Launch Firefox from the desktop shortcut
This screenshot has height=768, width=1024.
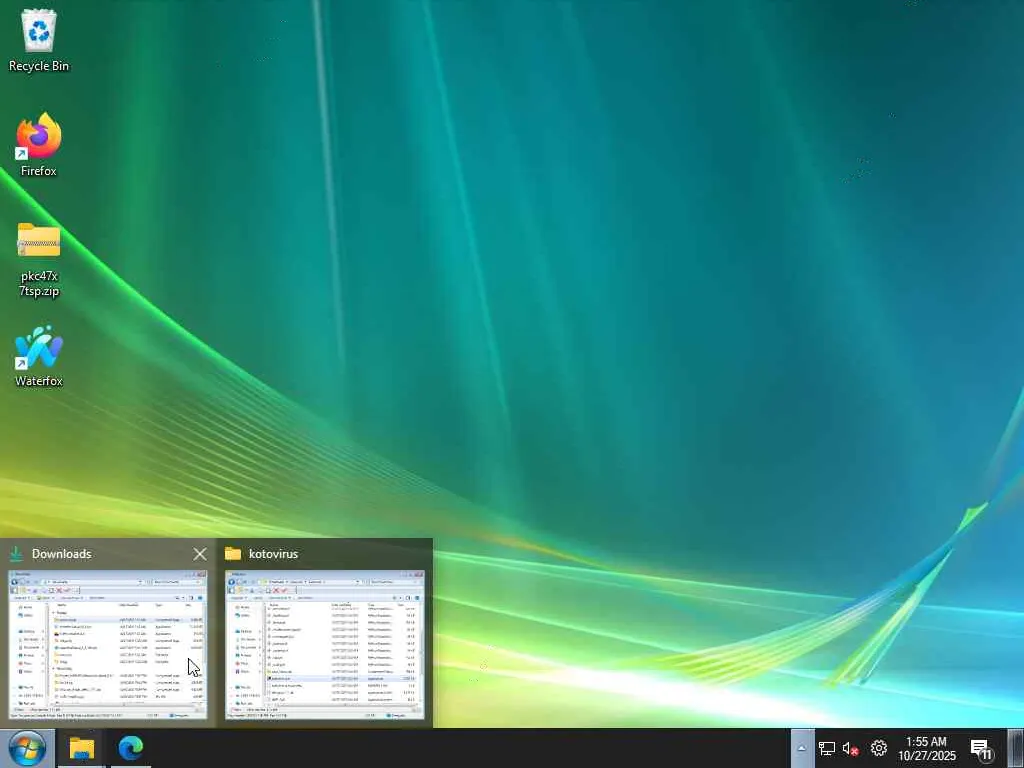click(x=39, y=145)
